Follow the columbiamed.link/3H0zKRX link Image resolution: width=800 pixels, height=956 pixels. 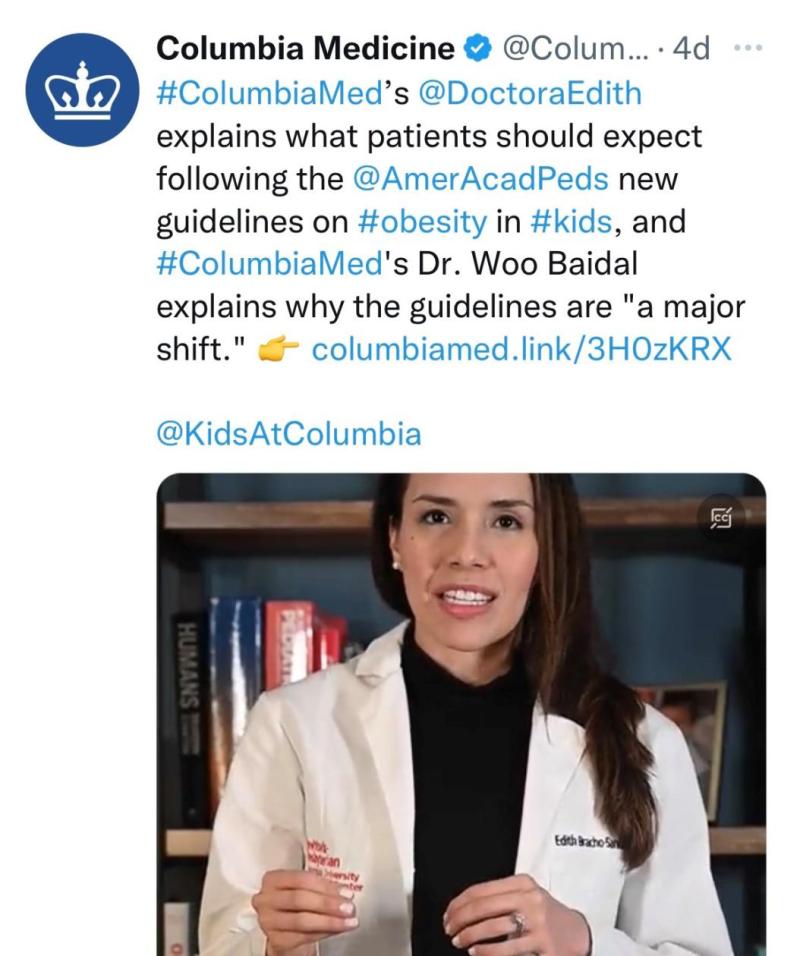[x=521, y=350]
